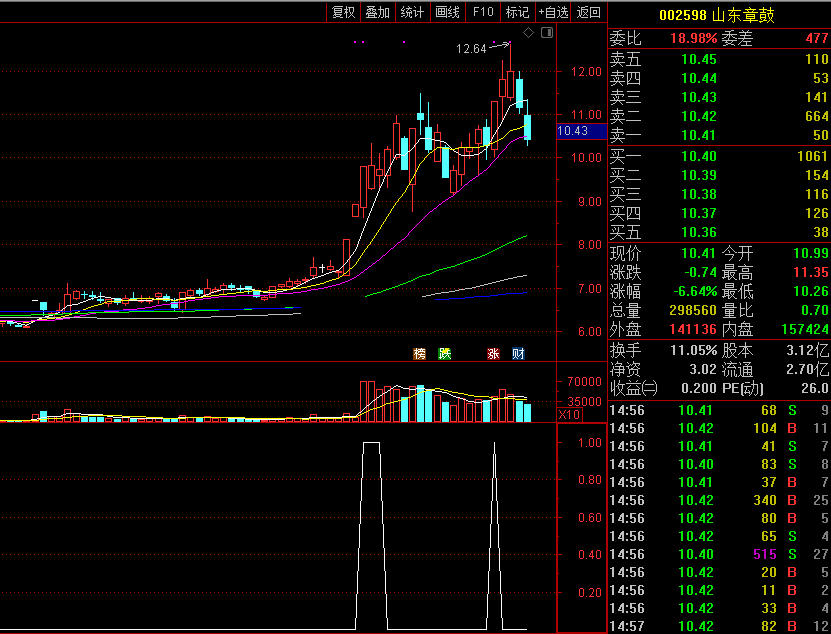
Task: Select the 卖五 ask price 10.45
Action: point(699,59)
